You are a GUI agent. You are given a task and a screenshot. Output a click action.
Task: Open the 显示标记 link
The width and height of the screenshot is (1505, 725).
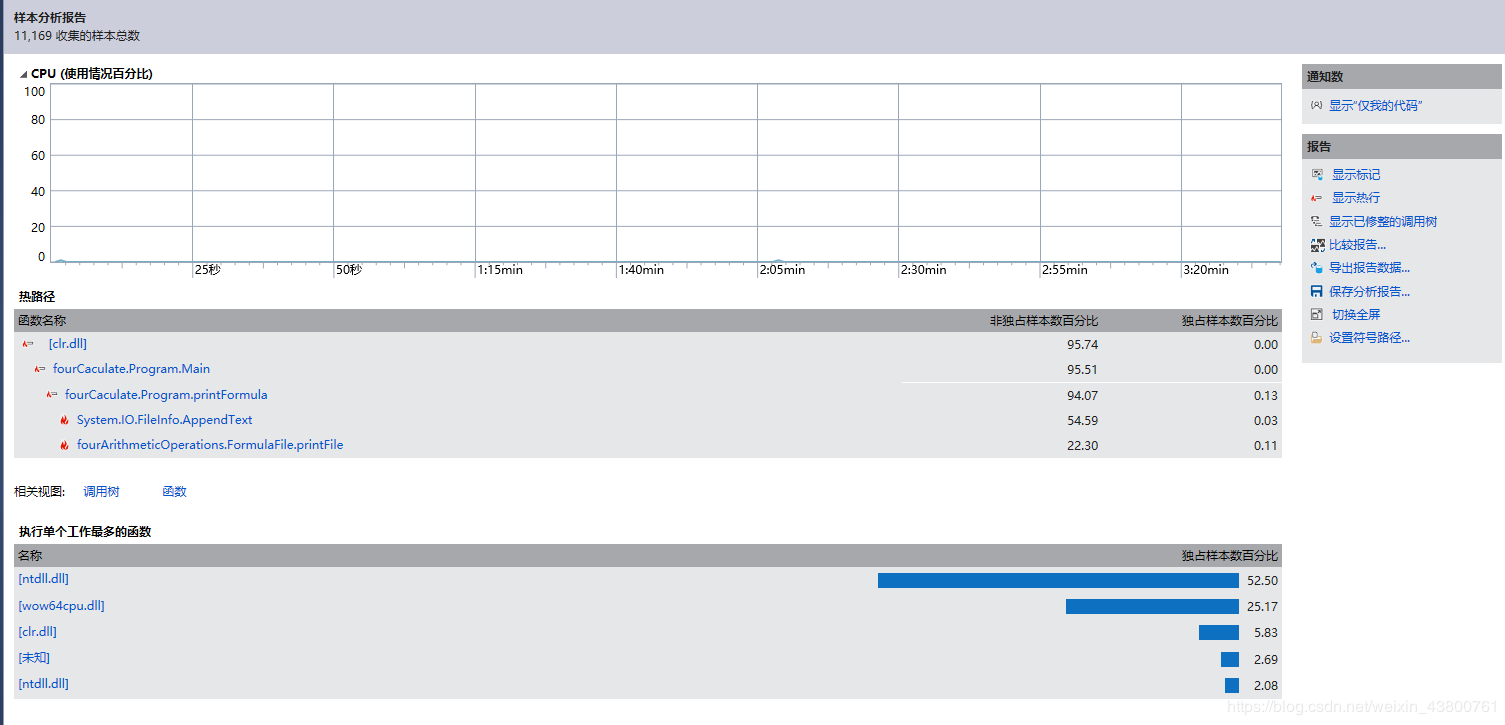coord(1356,175)
